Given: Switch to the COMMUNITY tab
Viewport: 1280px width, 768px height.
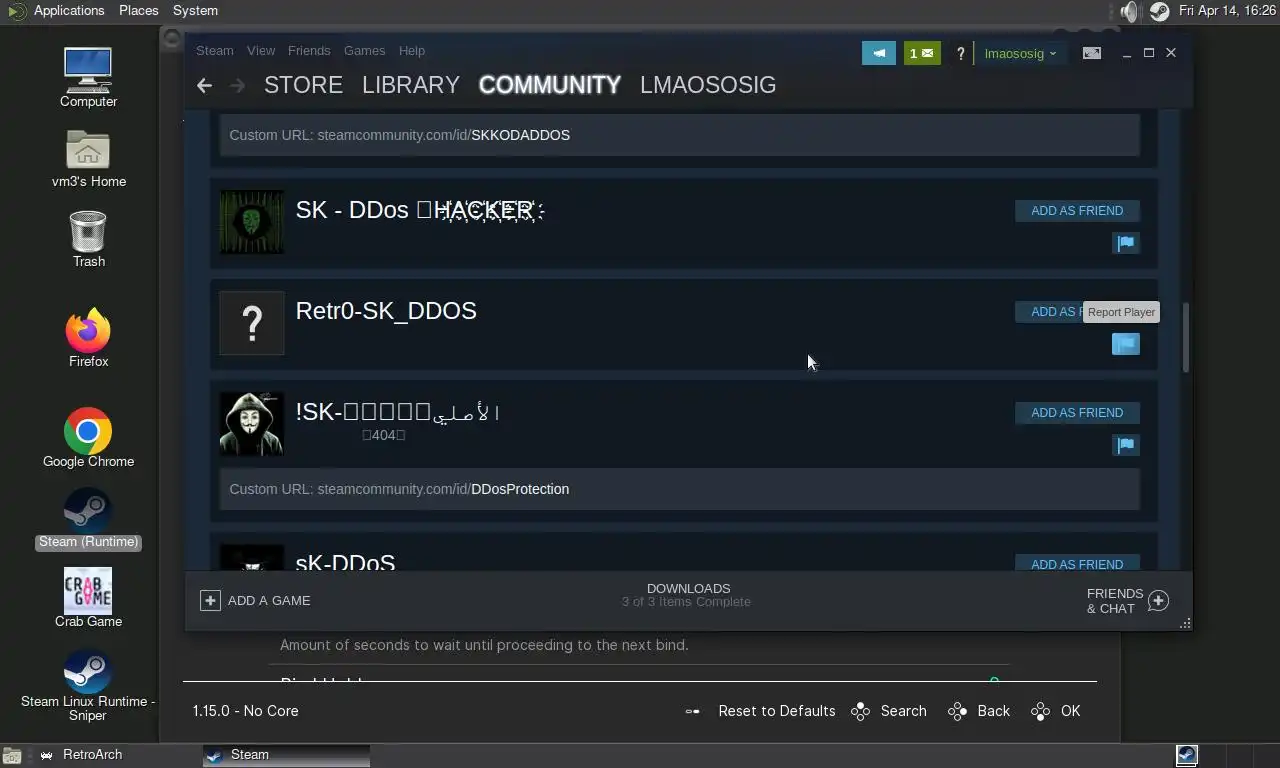Looking at the screenshot, I should pos(550,85).
